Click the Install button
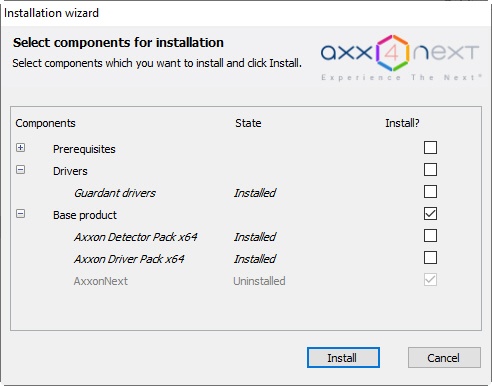Viewport: 492px width, 386px height. coord(343,358)
